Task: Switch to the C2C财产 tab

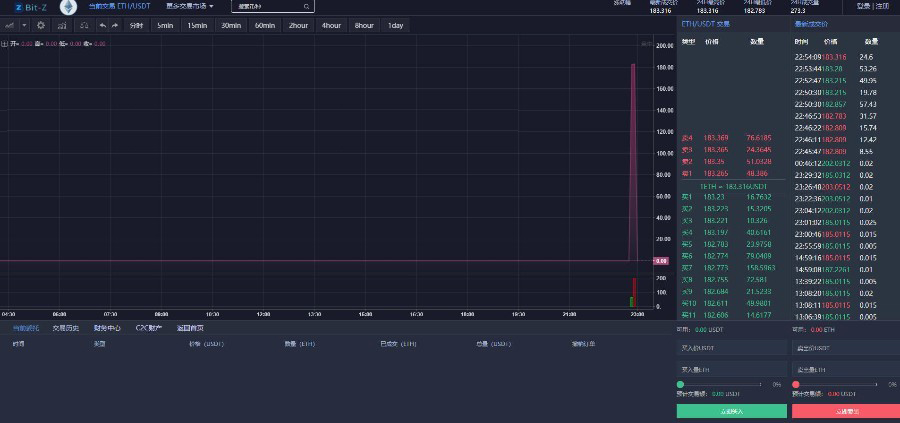Action: point(148,327)
